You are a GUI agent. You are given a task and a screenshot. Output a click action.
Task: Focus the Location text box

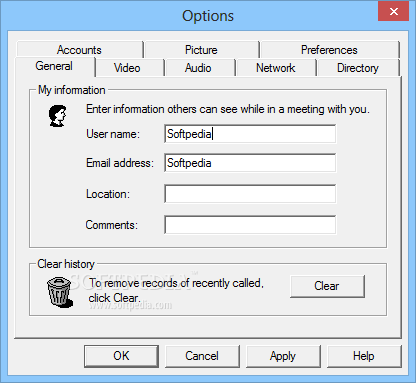click(250, 194)
